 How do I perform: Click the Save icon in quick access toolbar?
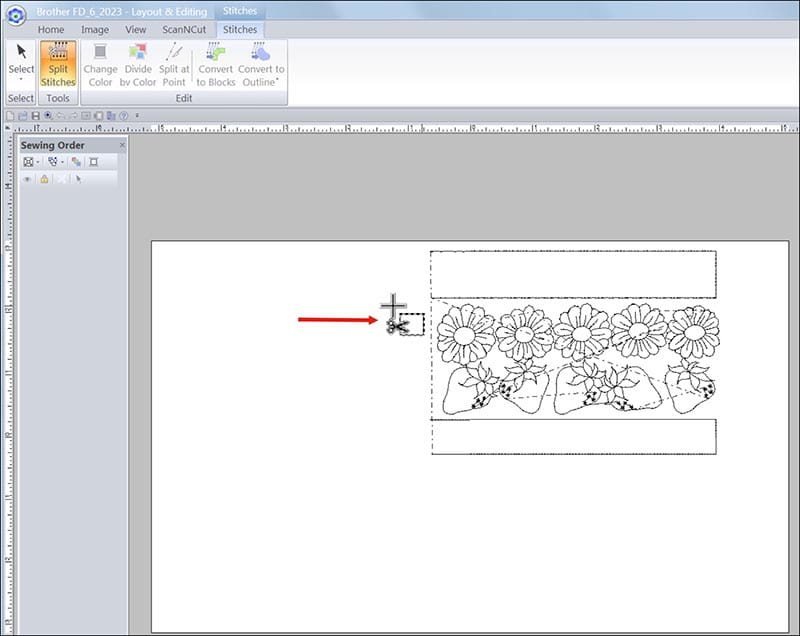[36, 116]
